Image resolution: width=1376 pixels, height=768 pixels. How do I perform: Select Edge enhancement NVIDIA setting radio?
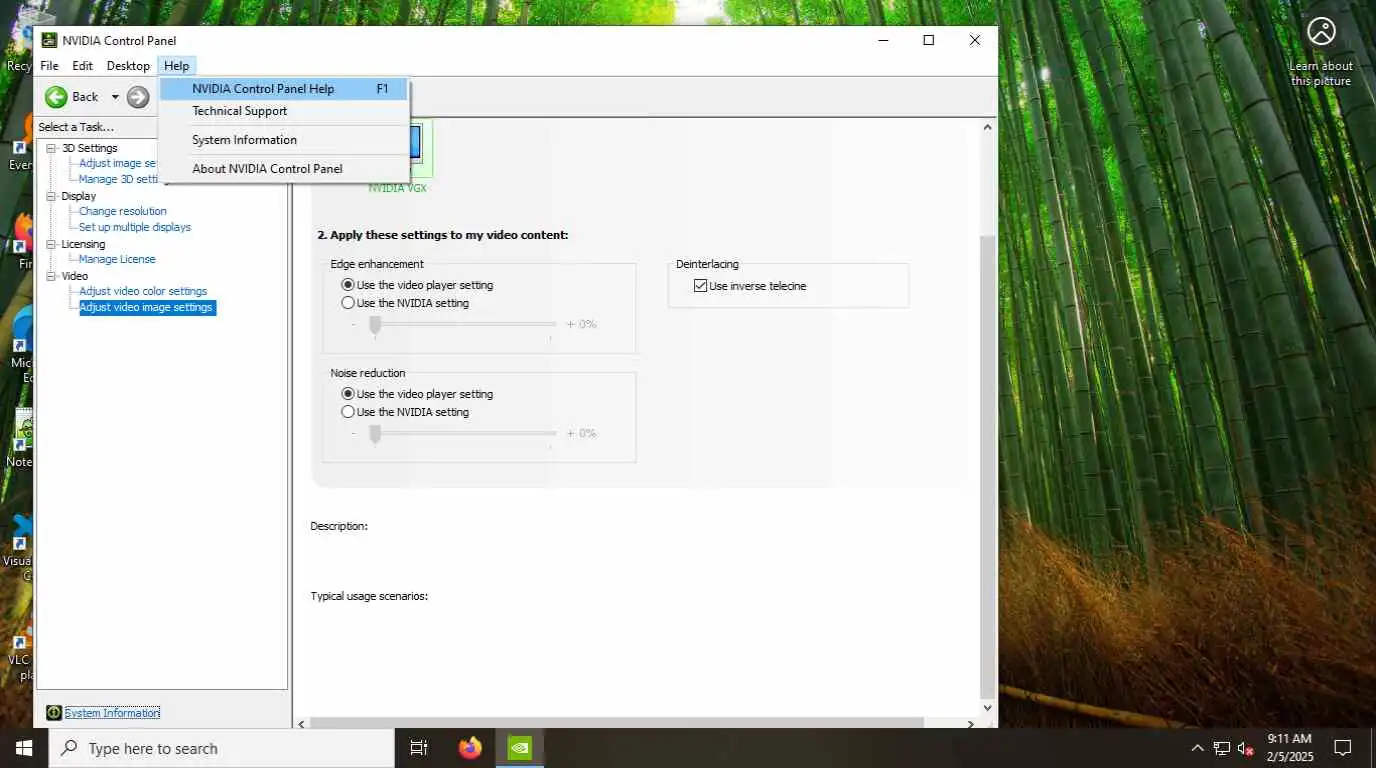(x=348, y=303)
